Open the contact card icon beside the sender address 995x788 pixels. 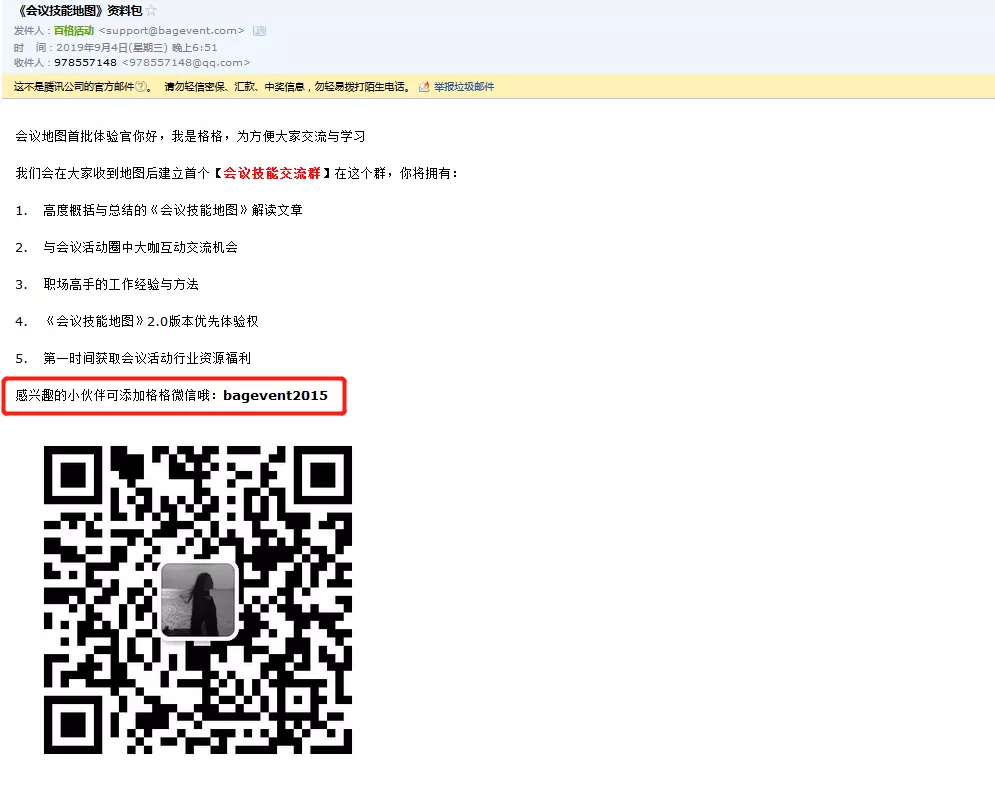tap(260, 30)
